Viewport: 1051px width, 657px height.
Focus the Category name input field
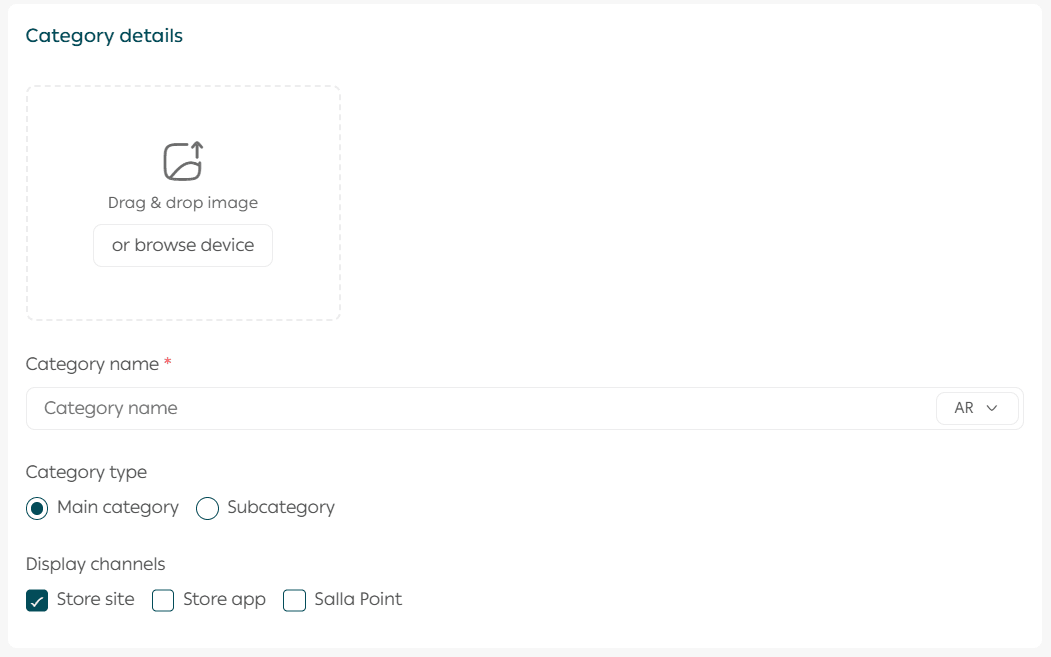pos(480,408)
